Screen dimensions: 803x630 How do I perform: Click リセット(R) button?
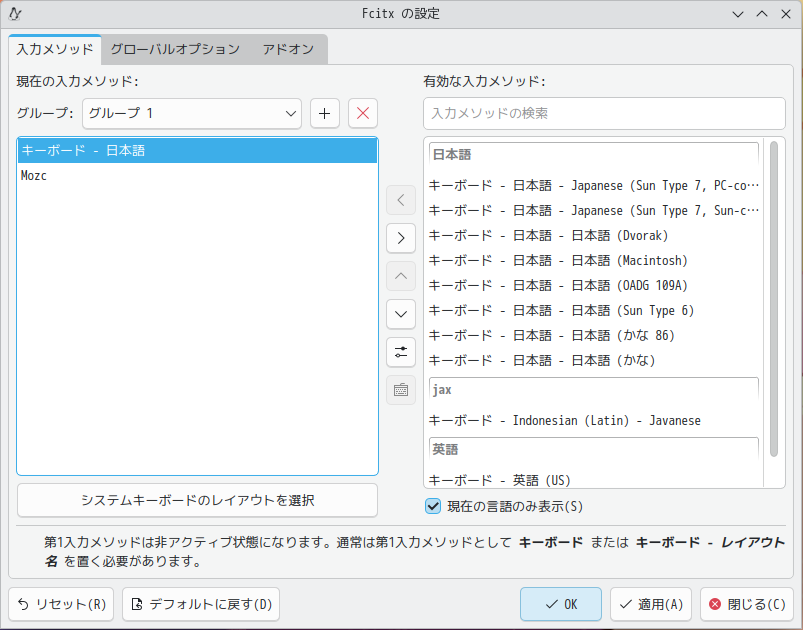61,604
